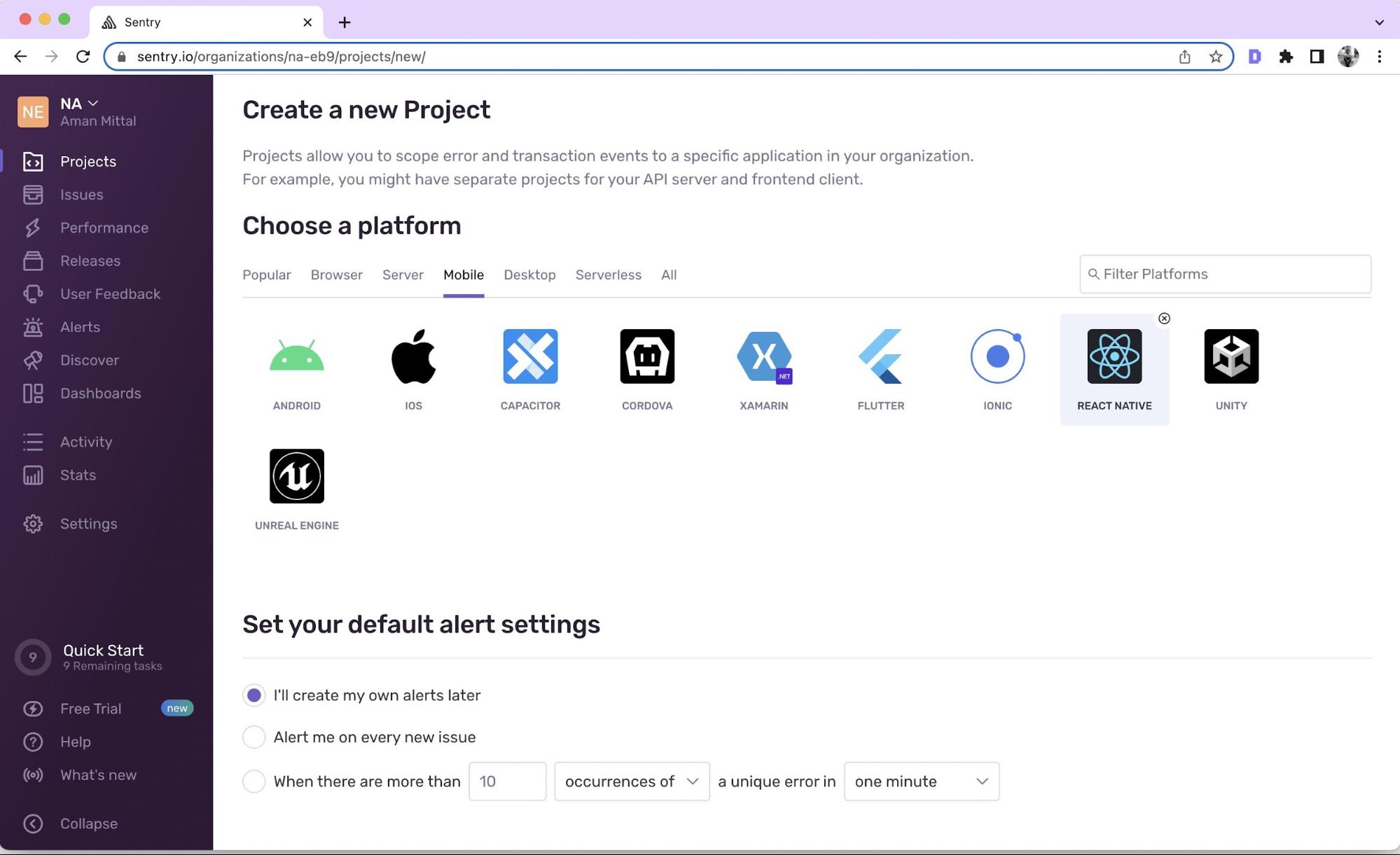Switch to the Serverless platform tab

[608, 274]
